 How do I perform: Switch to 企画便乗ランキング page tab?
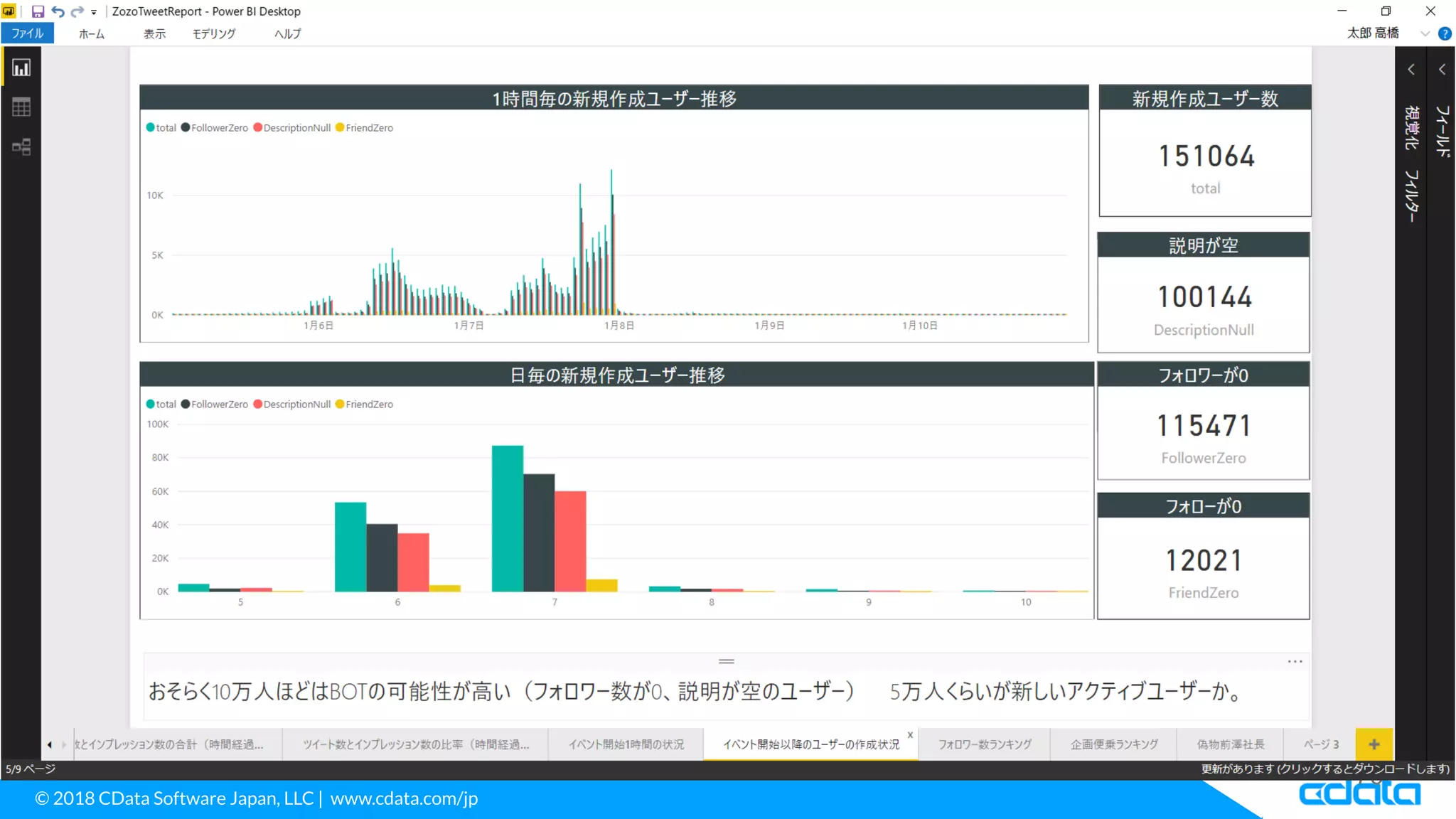point(1114,744)
